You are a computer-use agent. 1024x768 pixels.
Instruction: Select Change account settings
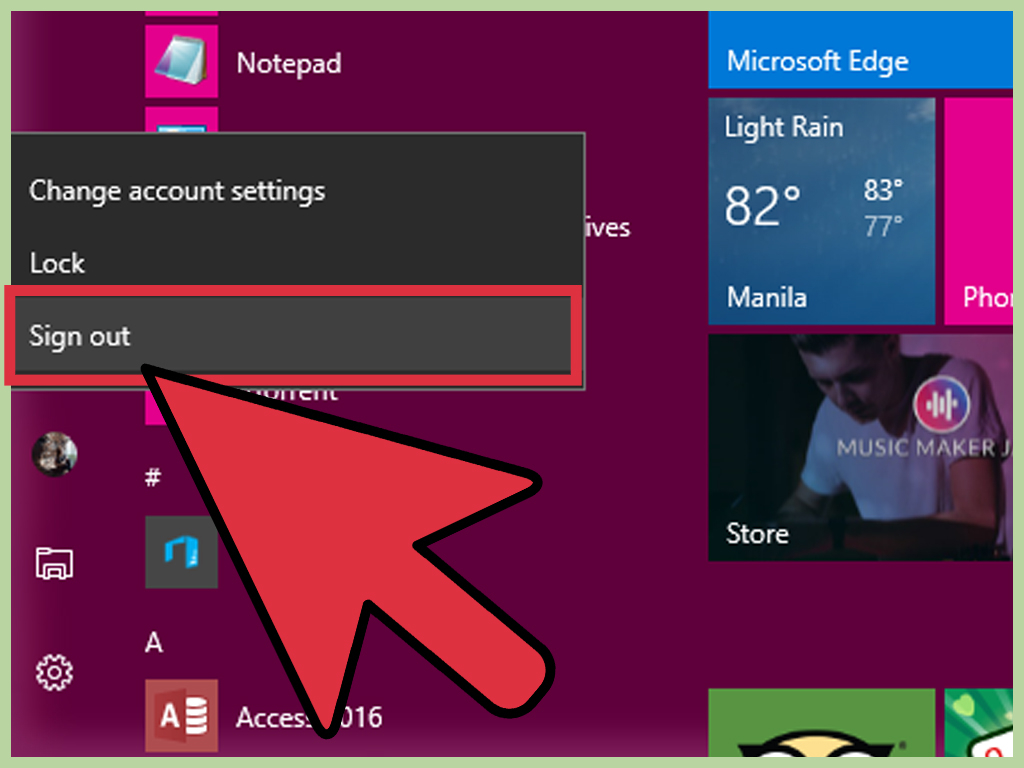(x=177, y=191)
